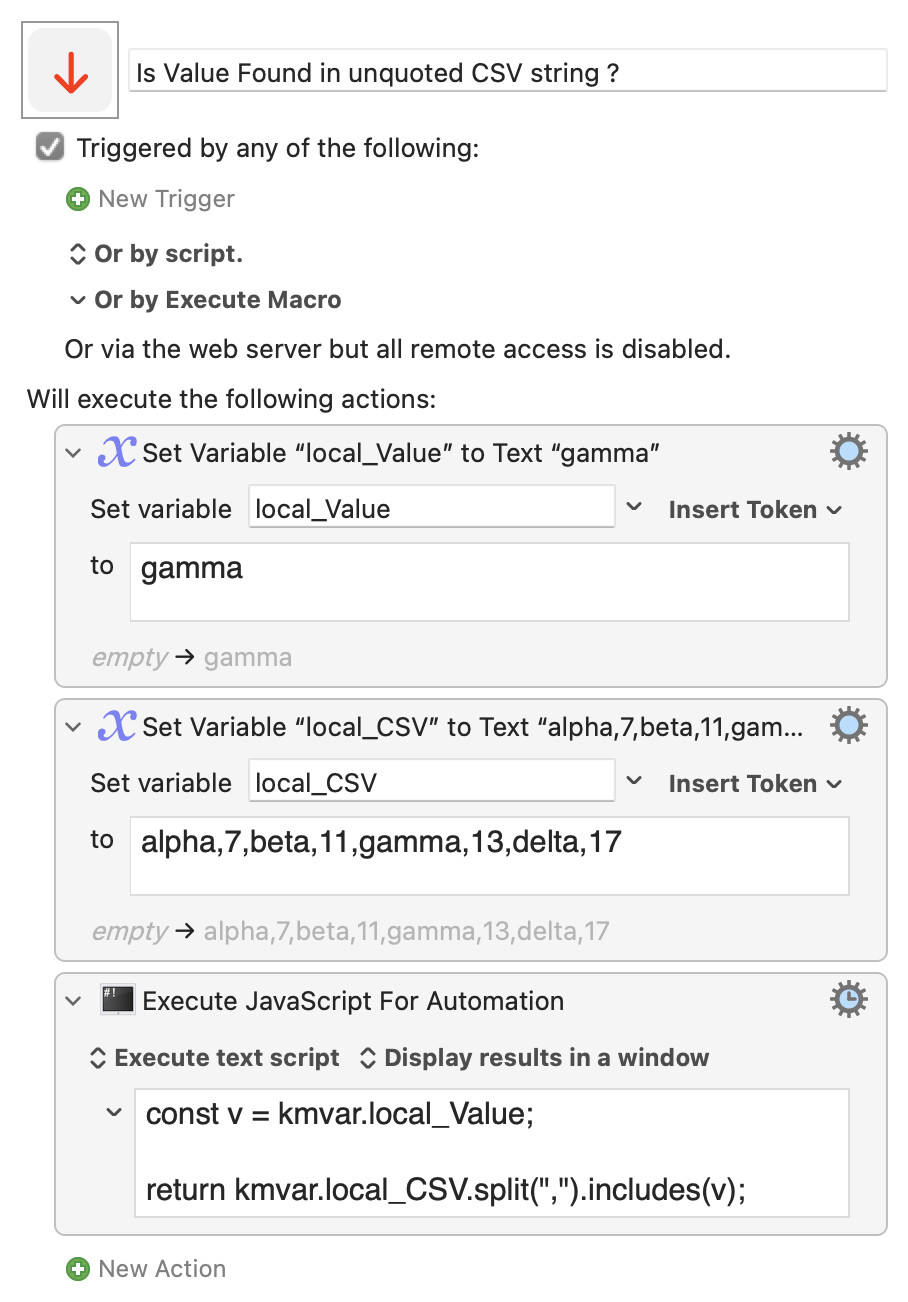Open the Or by script popup
This screenshot has height=1302, width=908.
[156, 254]
